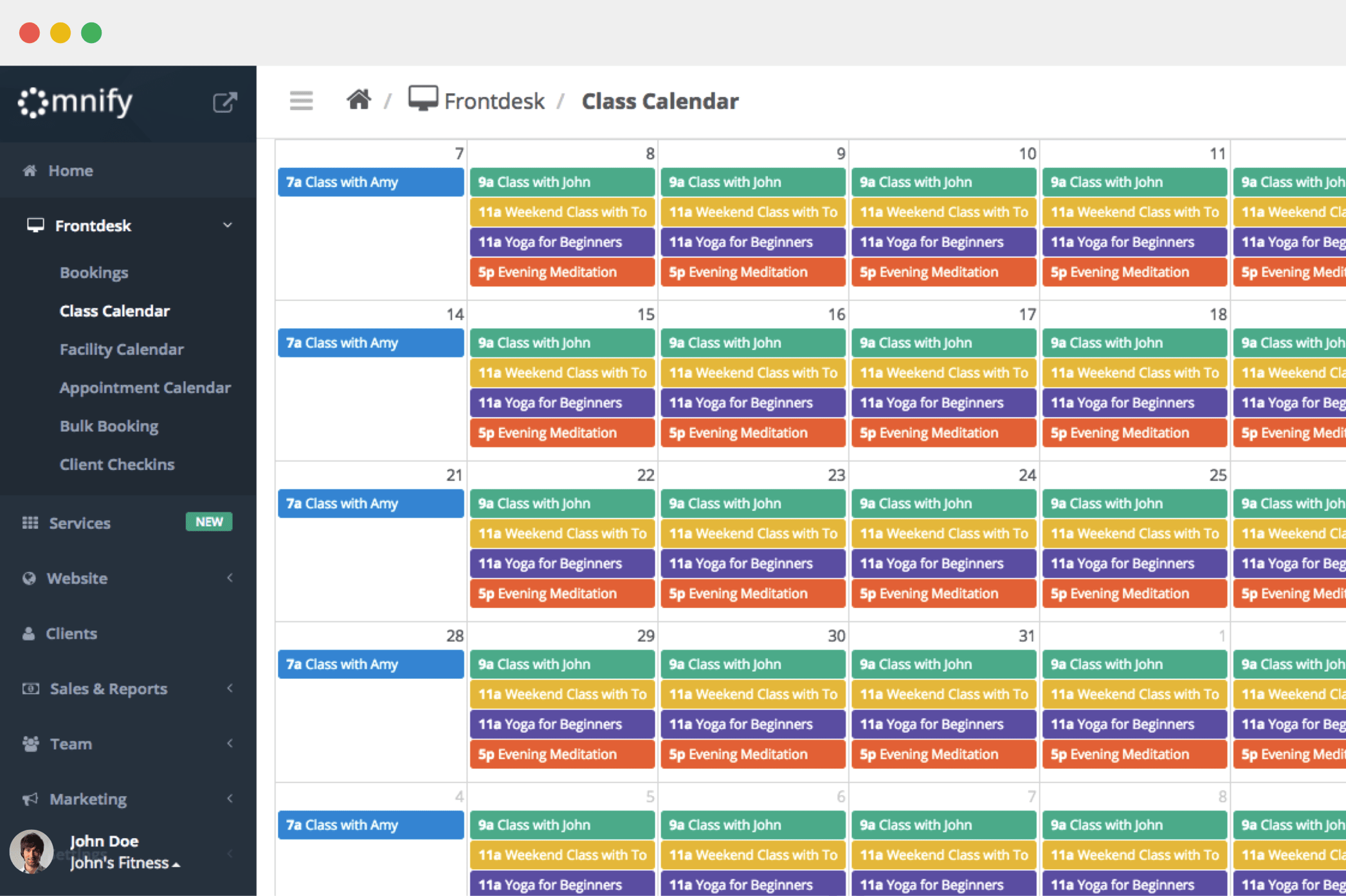Viewport: 1346px width, 896px height.
Task: Click the Frontdesk monitor breadcrumb icon
Action: tap(423, 99)
